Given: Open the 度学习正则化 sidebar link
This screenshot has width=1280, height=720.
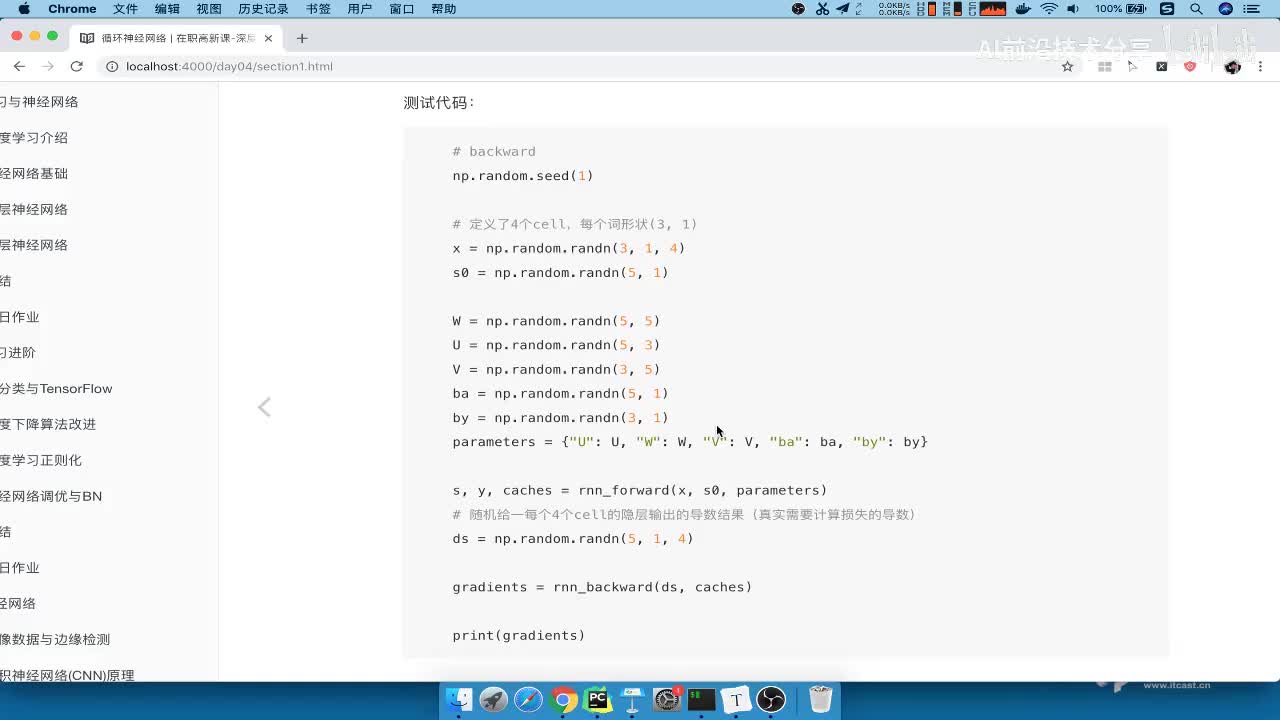Looking at the screenshot, I should 41,461.
